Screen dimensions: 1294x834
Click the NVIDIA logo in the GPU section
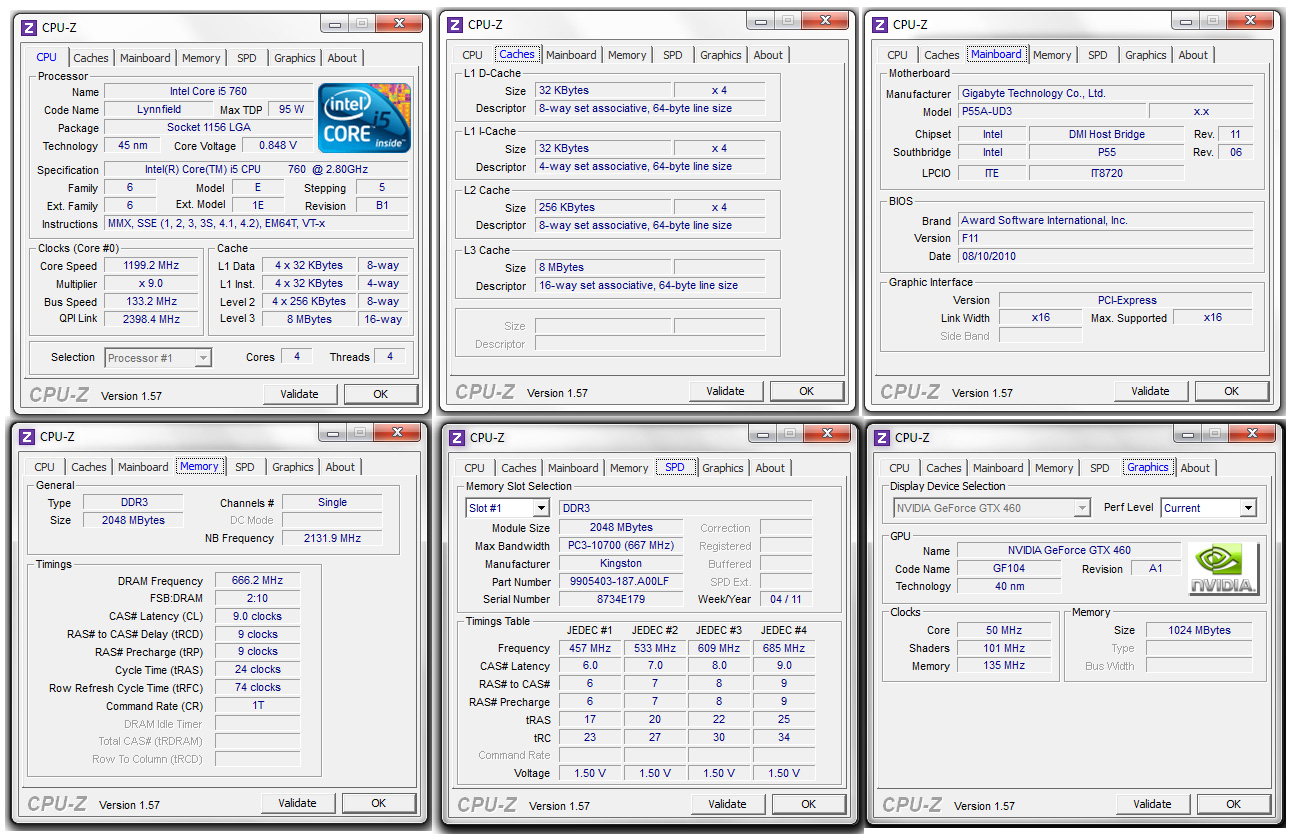(1224, 570)
